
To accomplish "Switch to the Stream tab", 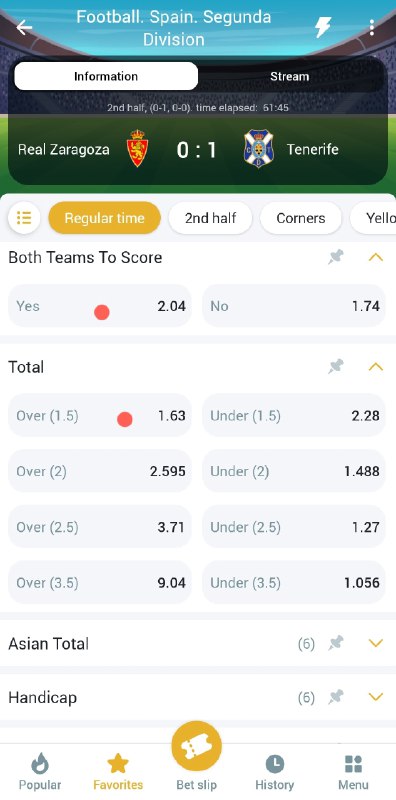I will click(289, 77).
